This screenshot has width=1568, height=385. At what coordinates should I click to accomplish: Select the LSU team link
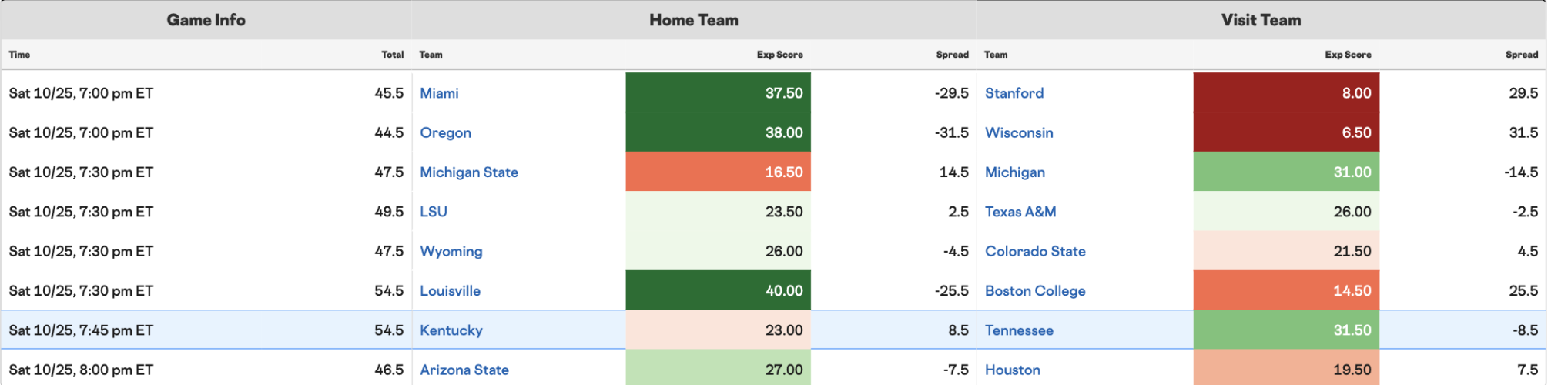click(434, 212)
